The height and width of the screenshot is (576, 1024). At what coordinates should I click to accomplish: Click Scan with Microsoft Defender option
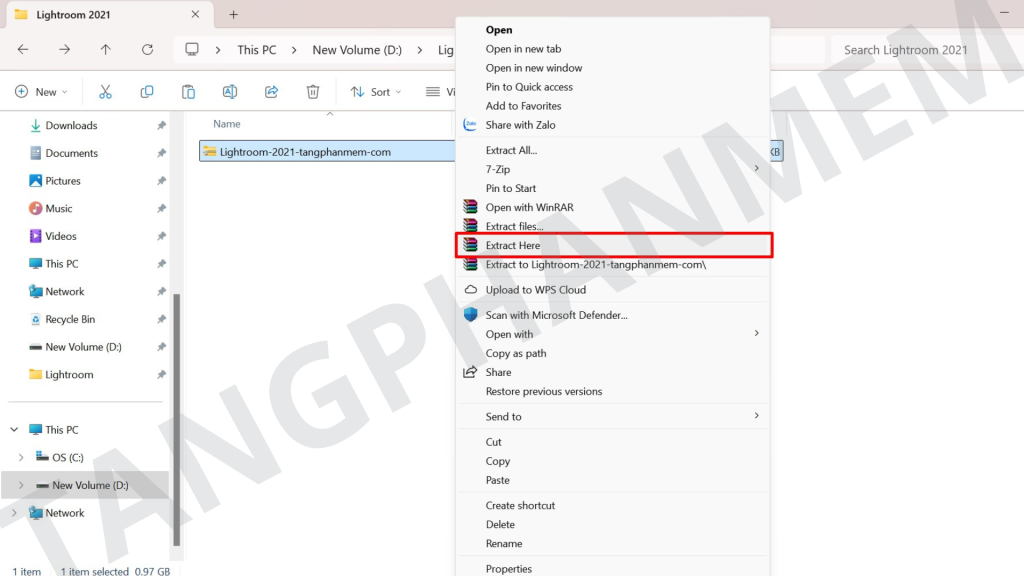(x=556, y=315)
